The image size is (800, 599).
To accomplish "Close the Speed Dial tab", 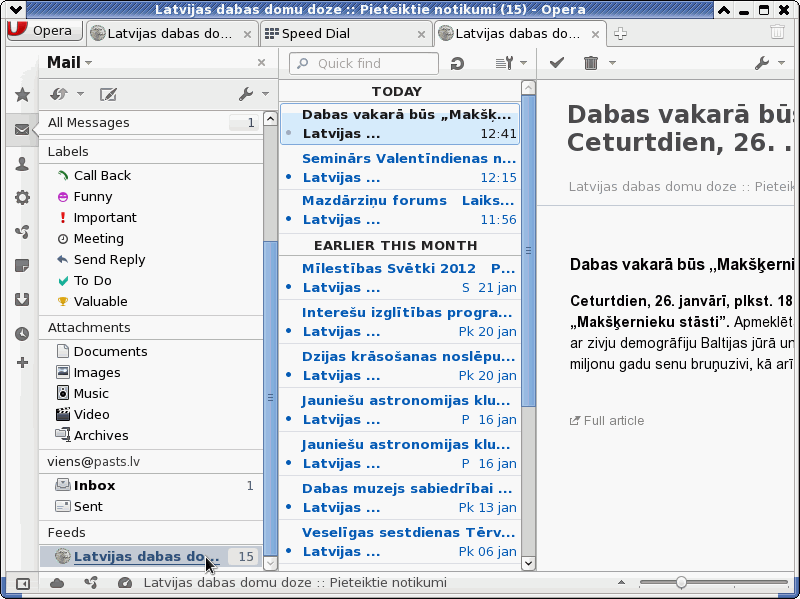I will click(x=421, y=34).
